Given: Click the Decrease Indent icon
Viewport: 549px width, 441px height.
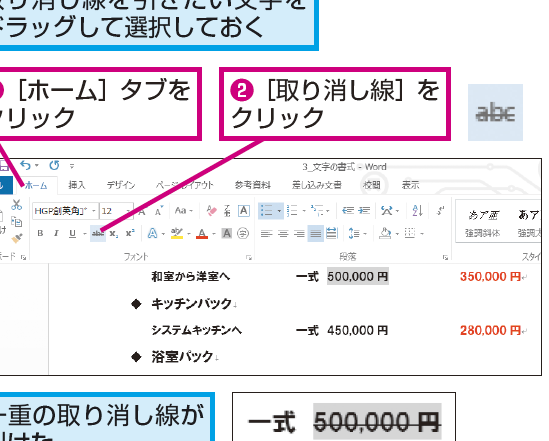Looking at the screenshot, I should tap(348, 211).
